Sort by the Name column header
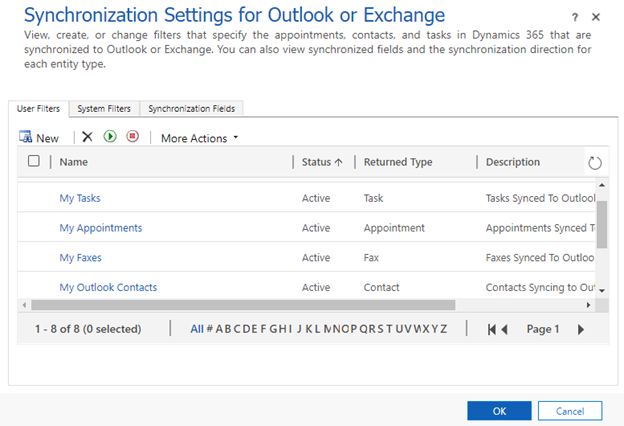The image size is (624, 426). (74, 162)
